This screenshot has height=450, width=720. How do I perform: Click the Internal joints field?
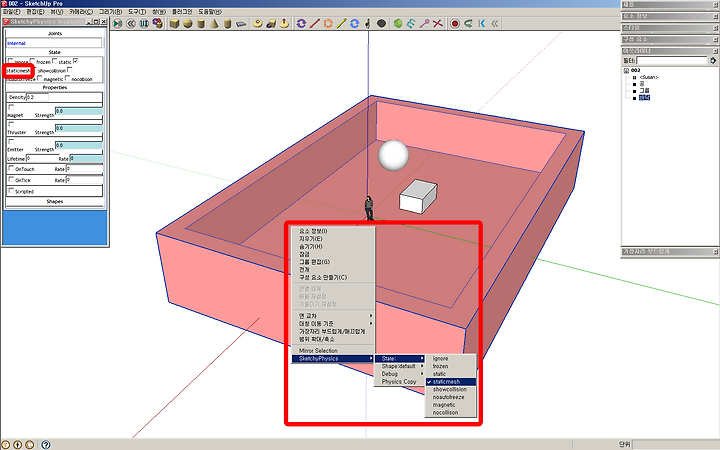point(54,43)
